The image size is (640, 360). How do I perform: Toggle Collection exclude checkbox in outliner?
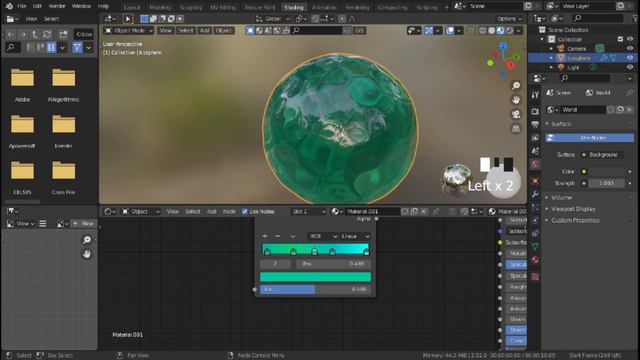click(620, 39)
